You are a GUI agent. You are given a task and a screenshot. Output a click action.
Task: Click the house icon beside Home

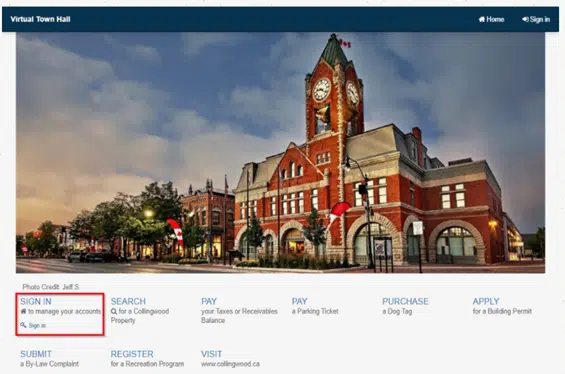point(482,19)
